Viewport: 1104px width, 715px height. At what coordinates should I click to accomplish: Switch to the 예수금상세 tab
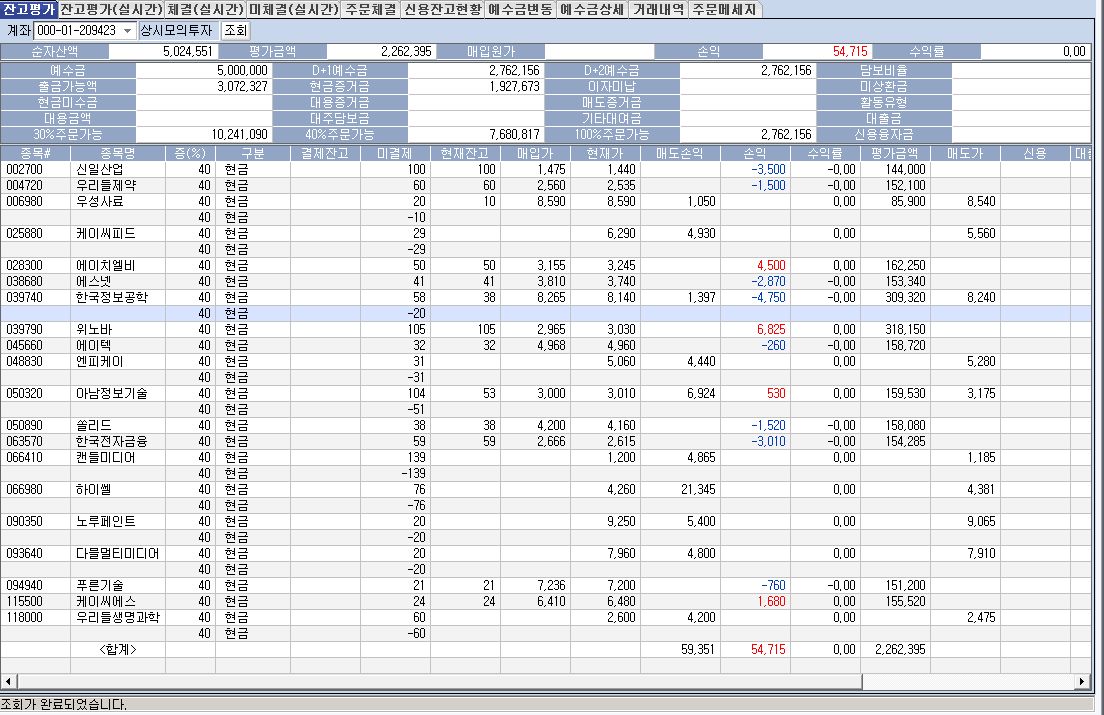[593, 9]
